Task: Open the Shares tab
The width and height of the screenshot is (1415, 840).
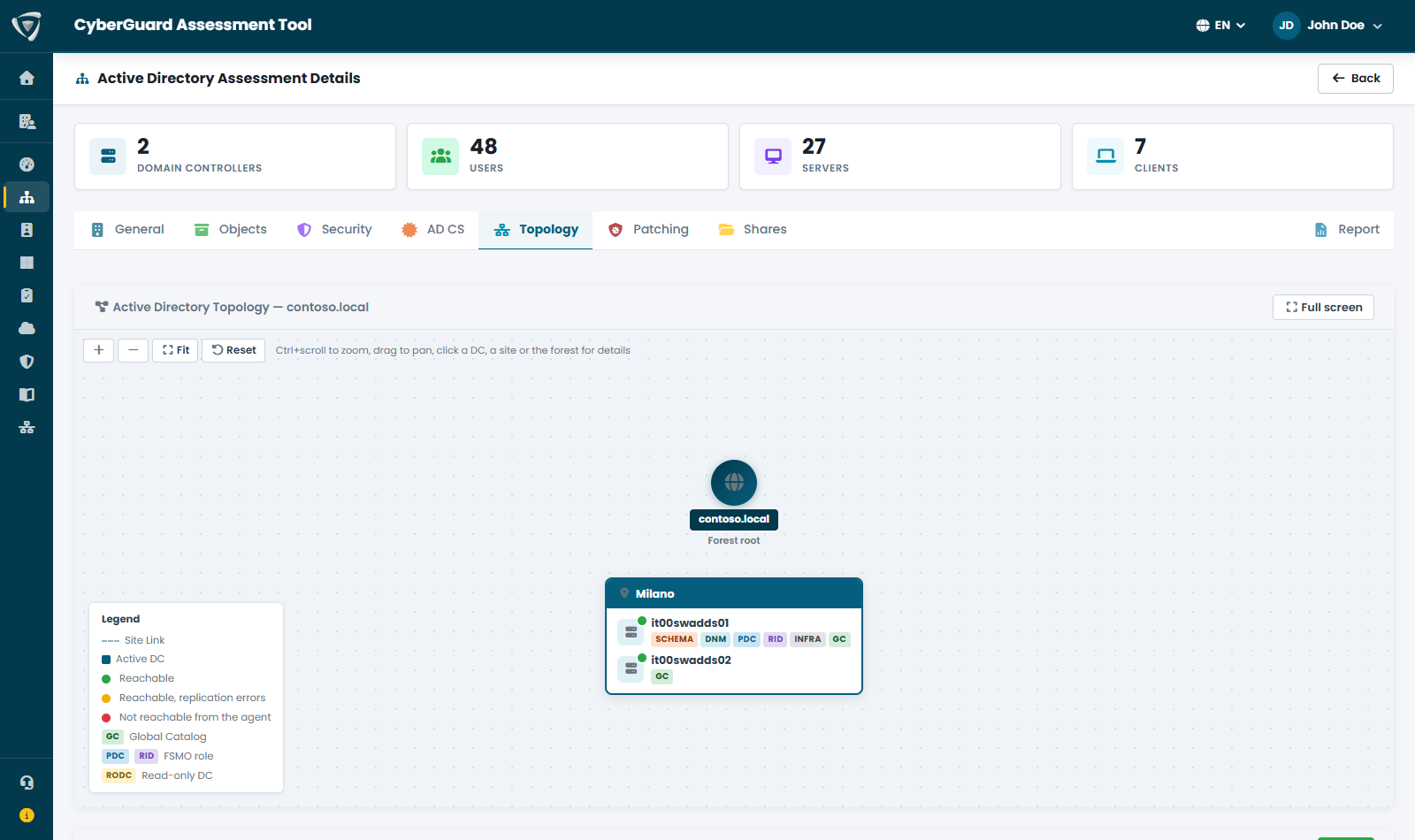Action: (753, 230)
